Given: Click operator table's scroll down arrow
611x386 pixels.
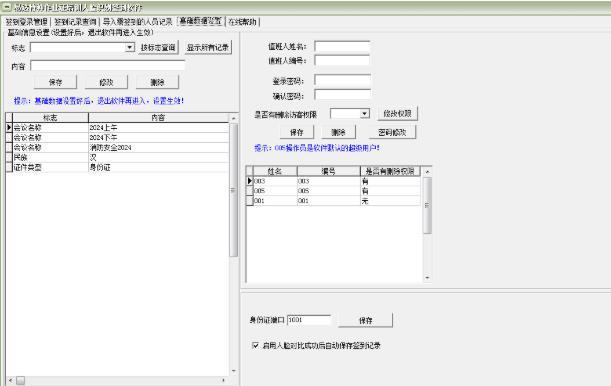Looking at the screenshot, I should 427,278.
